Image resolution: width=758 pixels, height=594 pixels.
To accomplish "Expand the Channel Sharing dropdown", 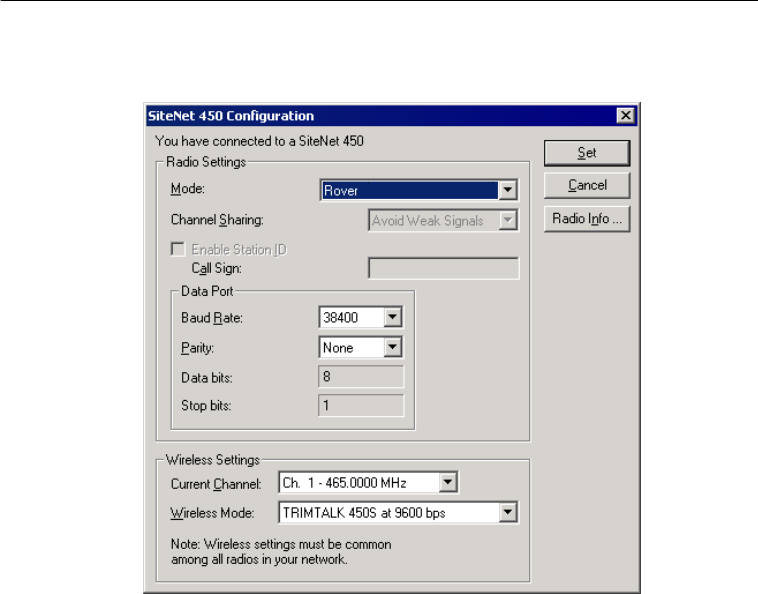I will (x=508, y=220).
